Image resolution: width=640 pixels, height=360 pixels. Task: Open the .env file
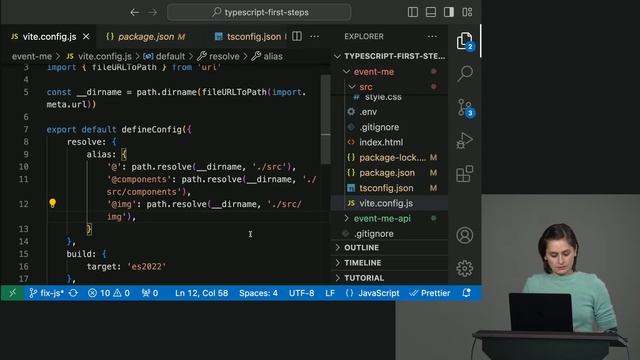pos(390,112)
